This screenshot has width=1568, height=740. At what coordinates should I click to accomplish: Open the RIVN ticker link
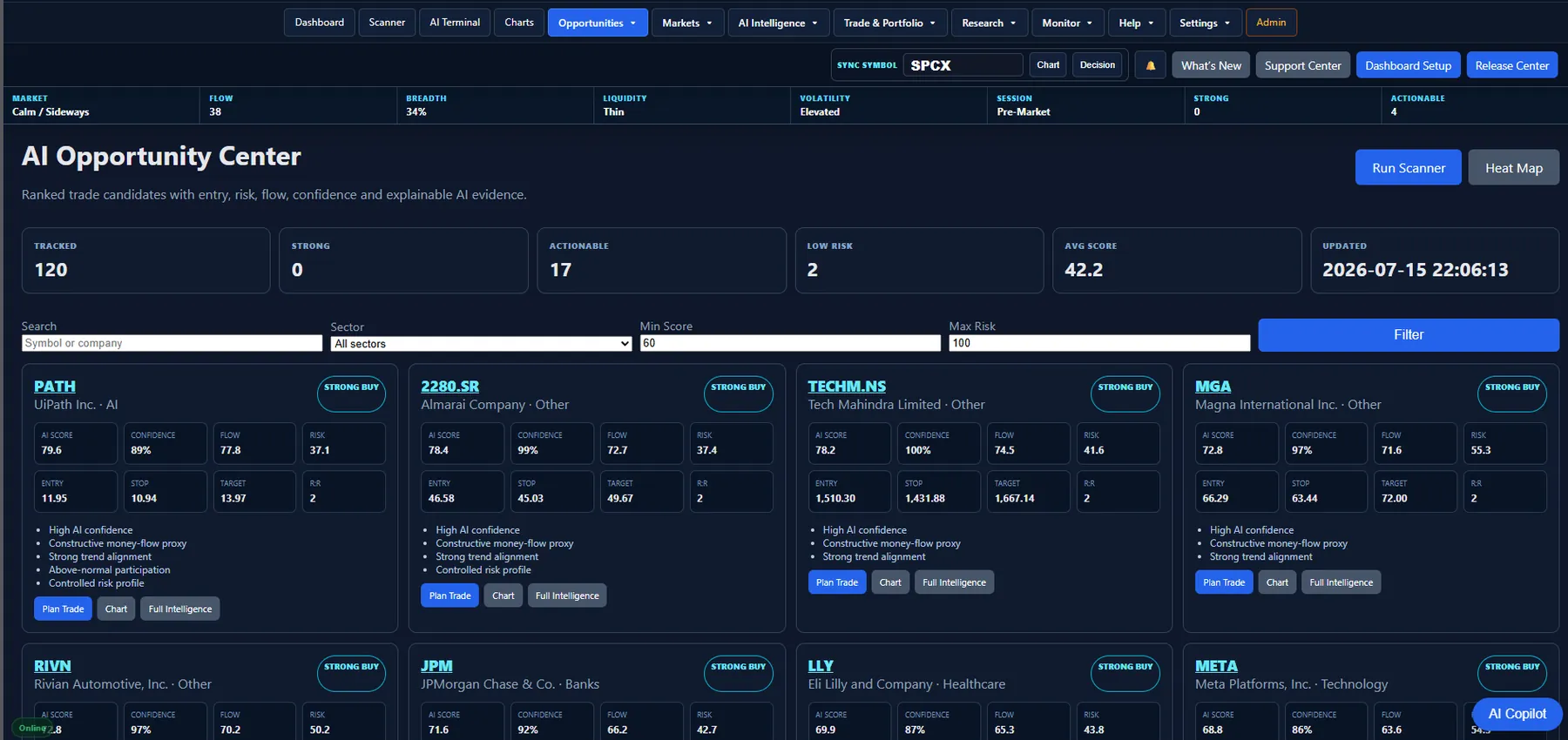(52, 666)
